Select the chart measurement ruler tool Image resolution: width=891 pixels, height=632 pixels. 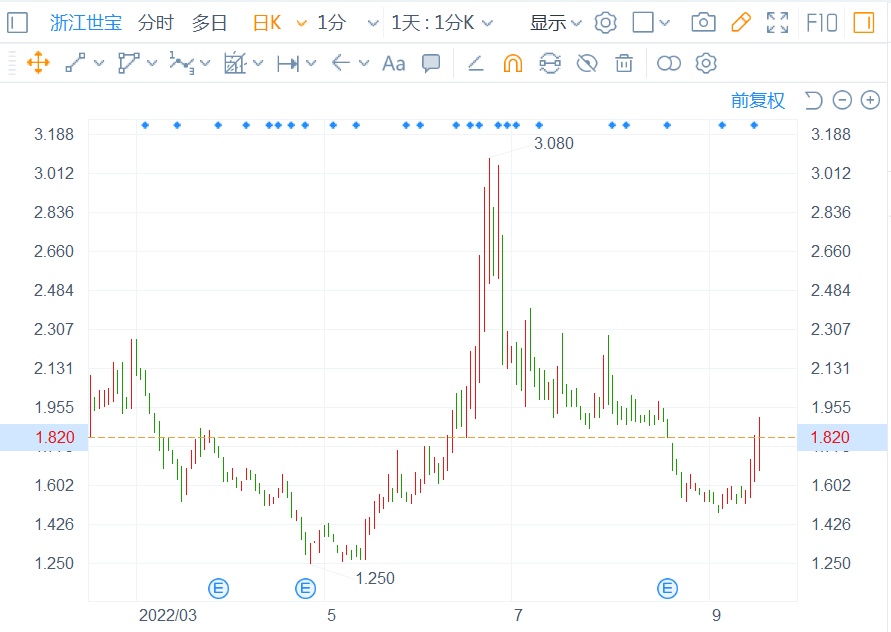[235, 63]
